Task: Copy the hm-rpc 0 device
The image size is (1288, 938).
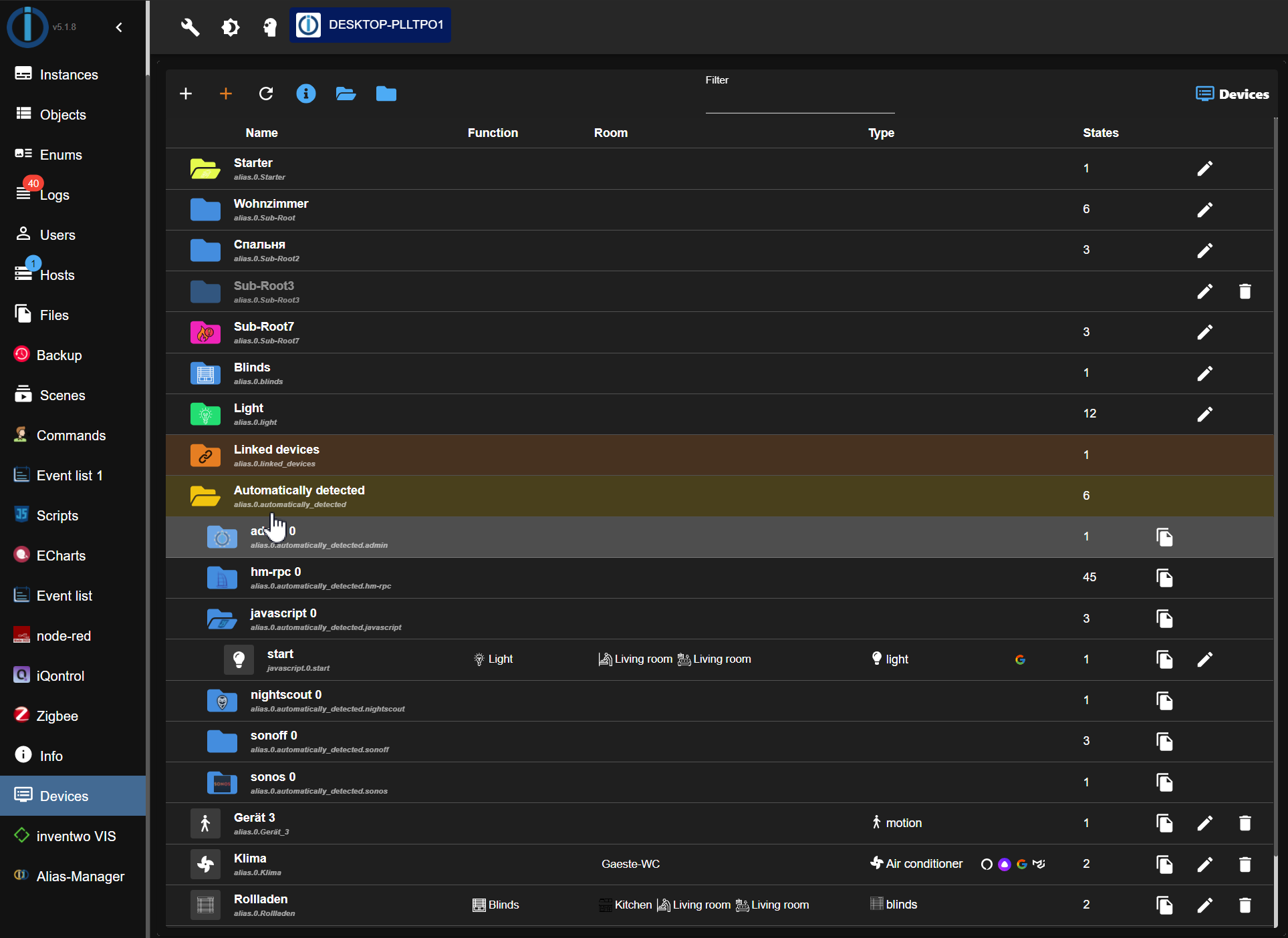Action: point(1164,578)
